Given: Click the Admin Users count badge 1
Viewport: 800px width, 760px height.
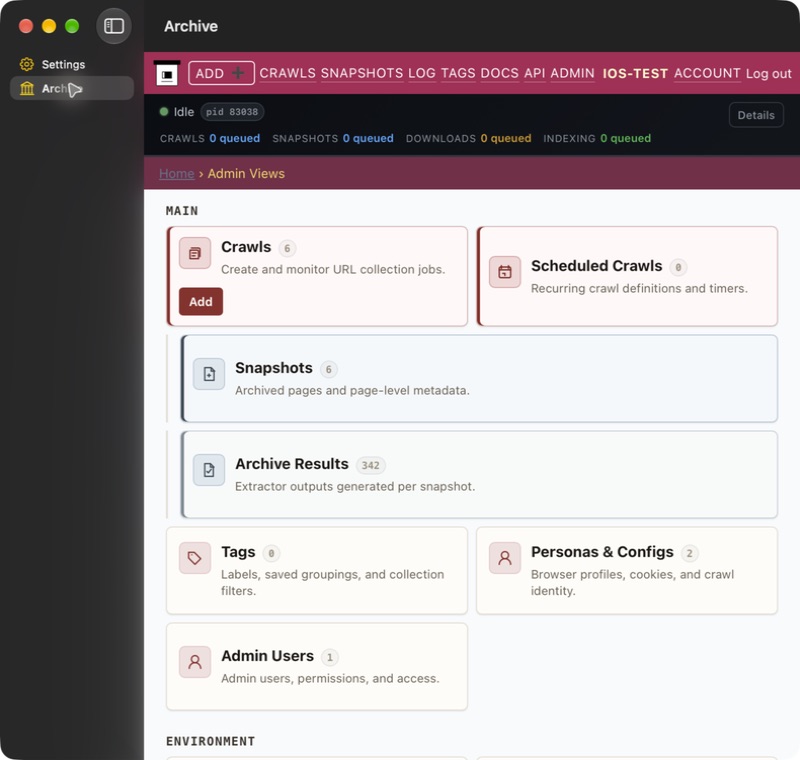Looking at the screenshot, I should click(x=330, y=657).
